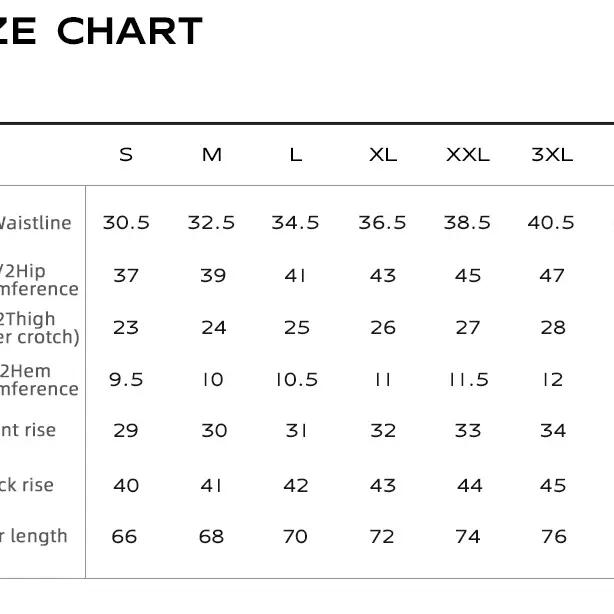Click the XXL size column header

[x=468, y=155]
